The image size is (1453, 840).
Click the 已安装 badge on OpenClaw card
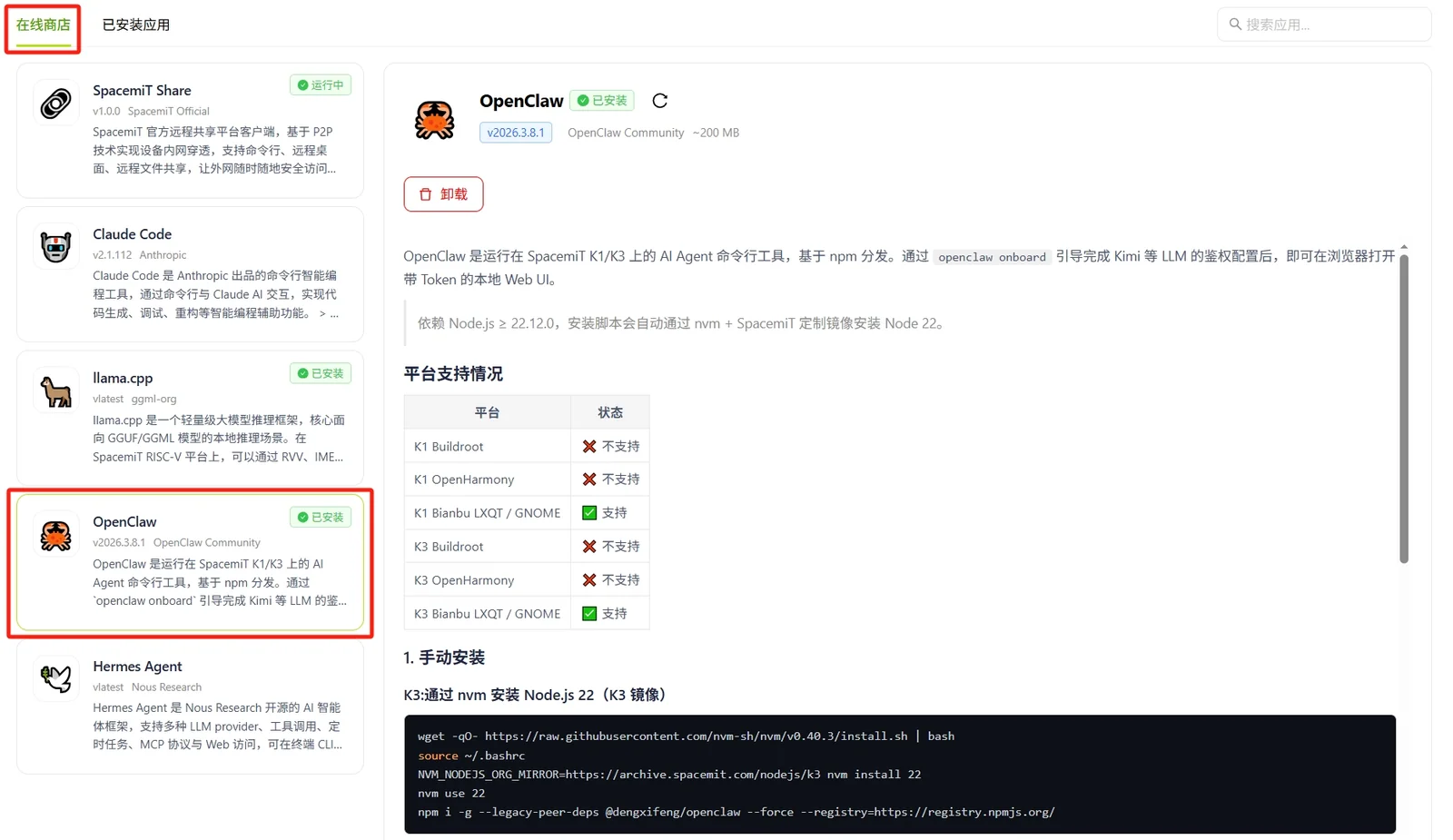pyautogui.click(x=321, y=517)
